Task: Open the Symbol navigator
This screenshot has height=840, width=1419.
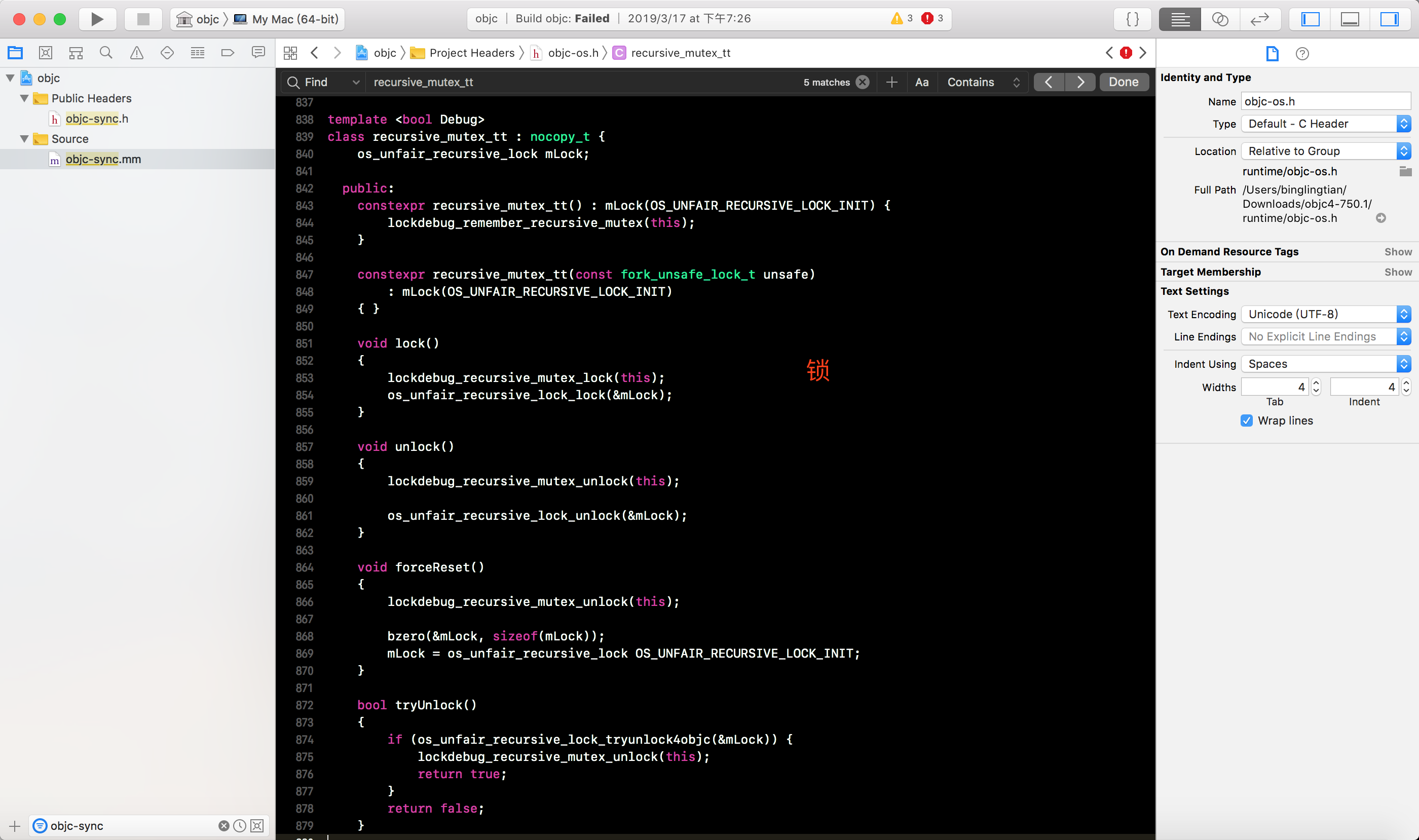Action: 76,53
